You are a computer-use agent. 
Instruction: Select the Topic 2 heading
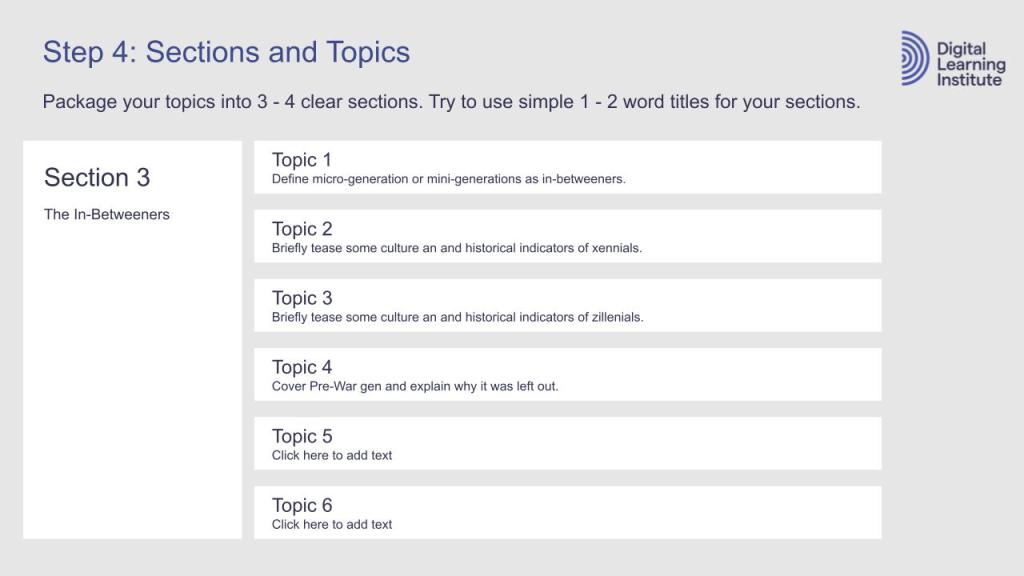tap(302, 229)
